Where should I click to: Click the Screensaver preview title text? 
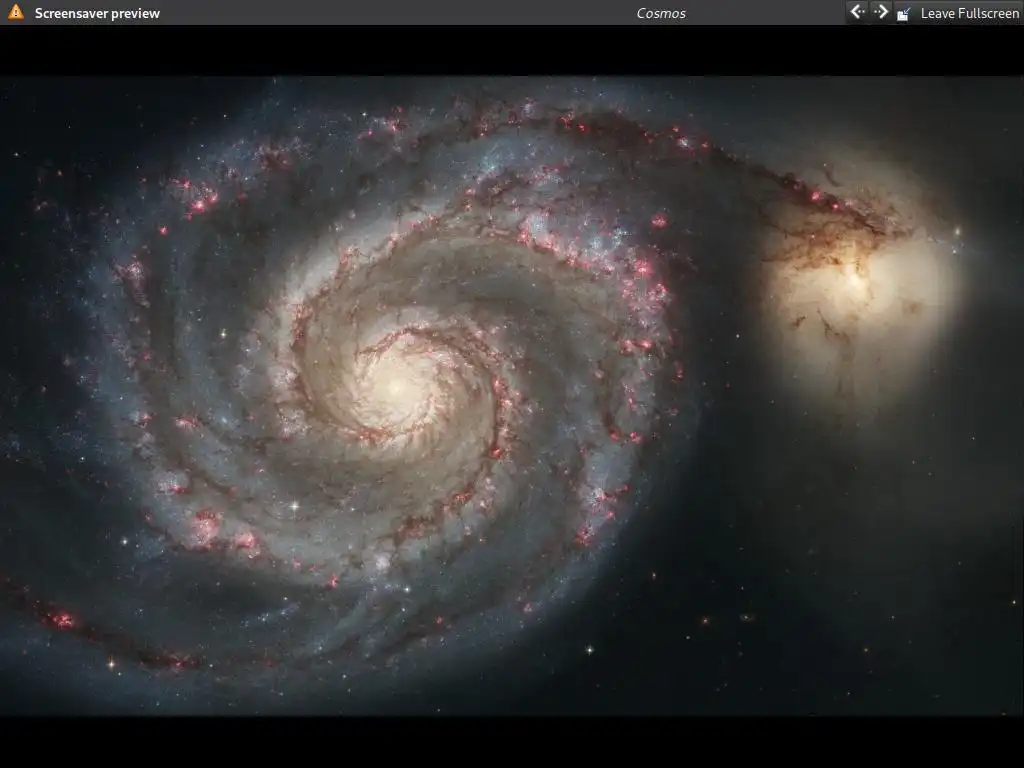click(x=97, y=13)
